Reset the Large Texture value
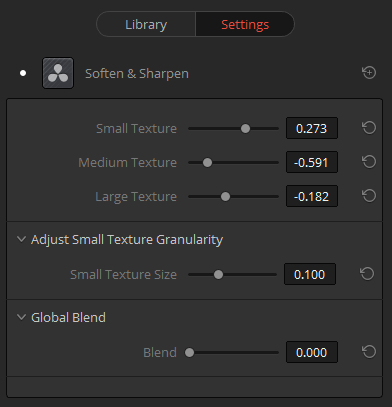Screen dimensions: 392x407 (369, 196)
